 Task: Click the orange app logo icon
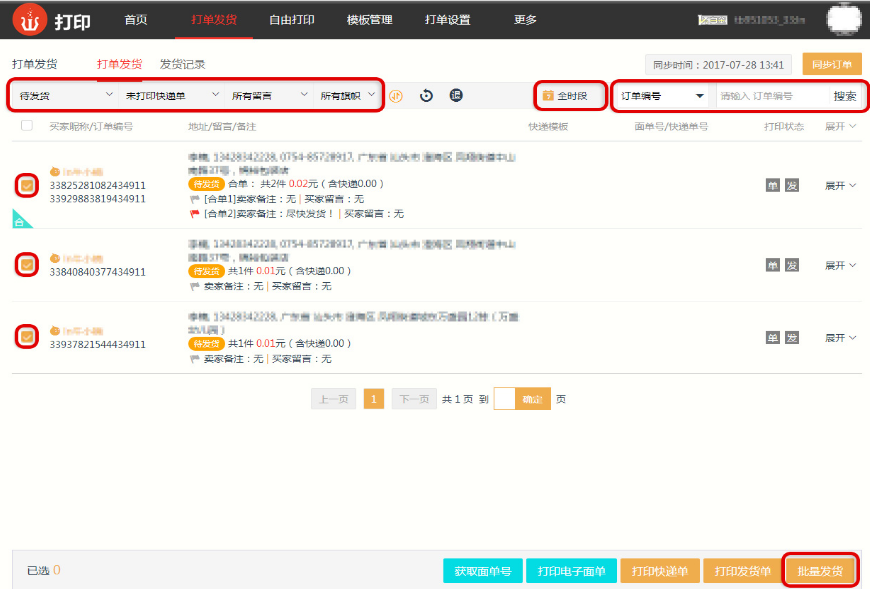point(29,20)
